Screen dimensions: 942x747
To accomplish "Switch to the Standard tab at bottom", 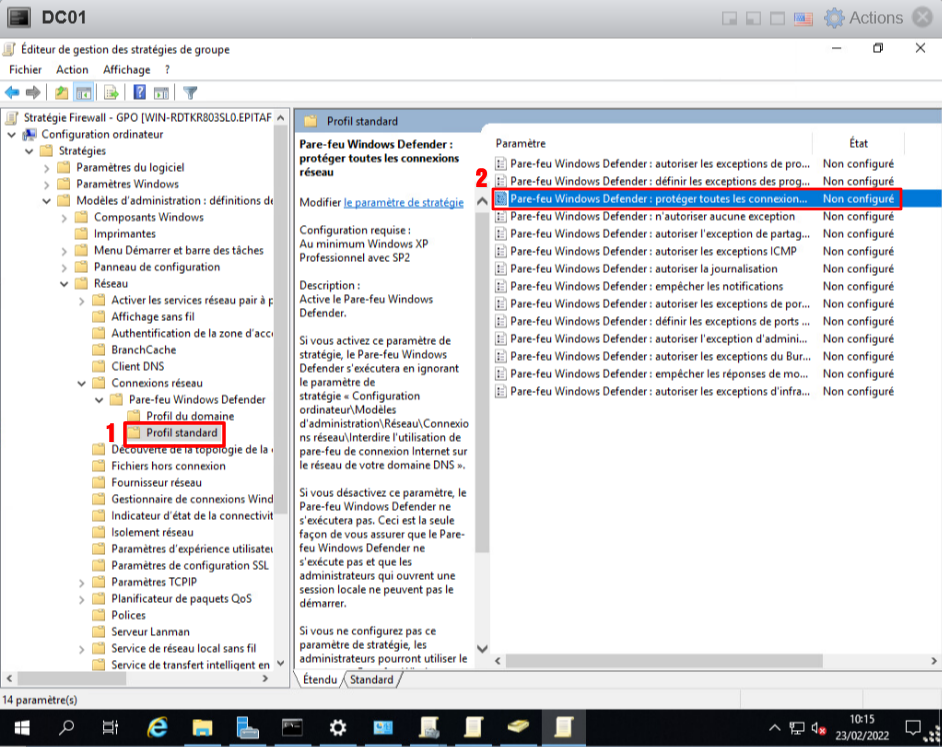I will (x=371, y=680).
